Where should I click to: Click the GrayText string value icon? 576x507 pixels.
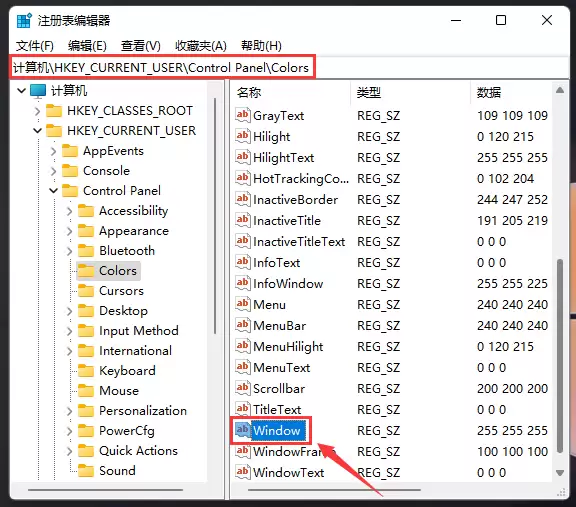(242, 115)
